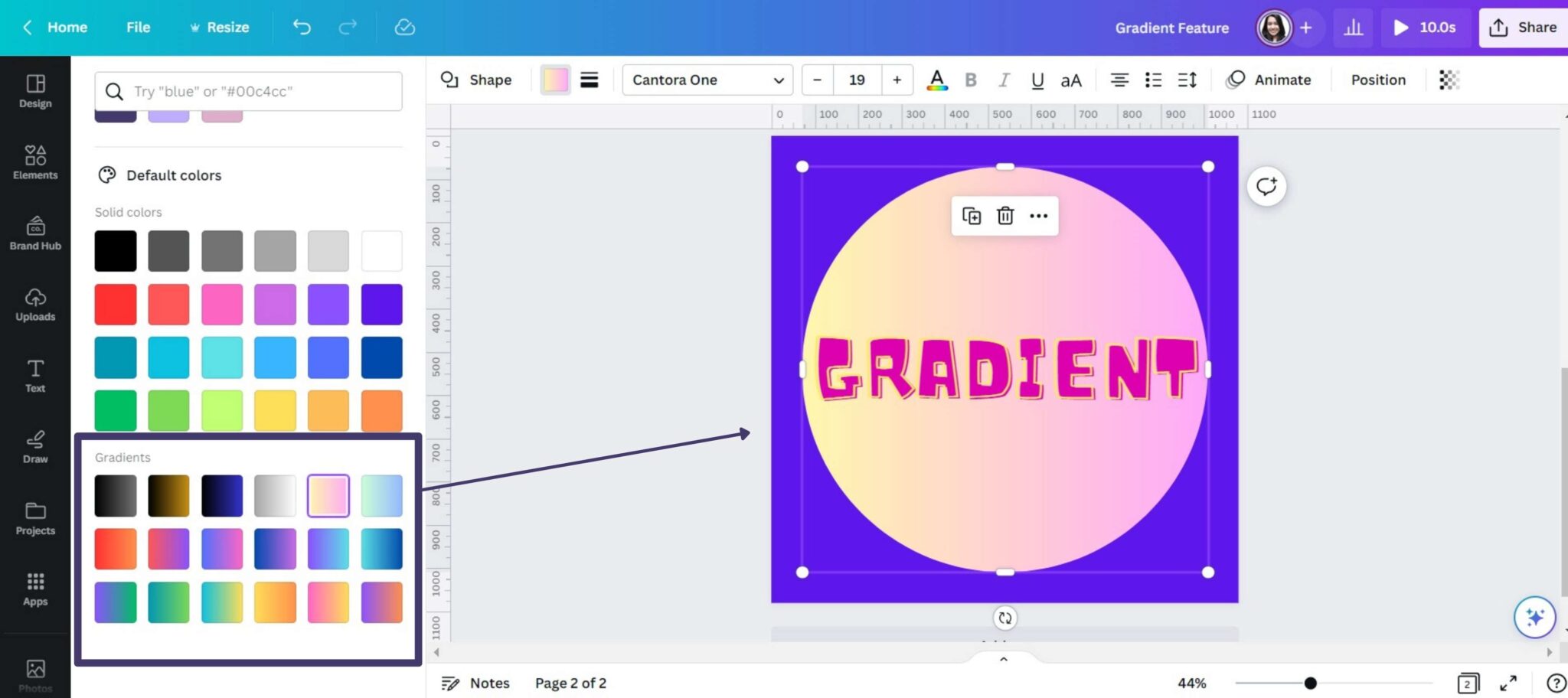Open the Resize menu
The height and width of the screenshot is (698, 1568).
click(219, 28)
